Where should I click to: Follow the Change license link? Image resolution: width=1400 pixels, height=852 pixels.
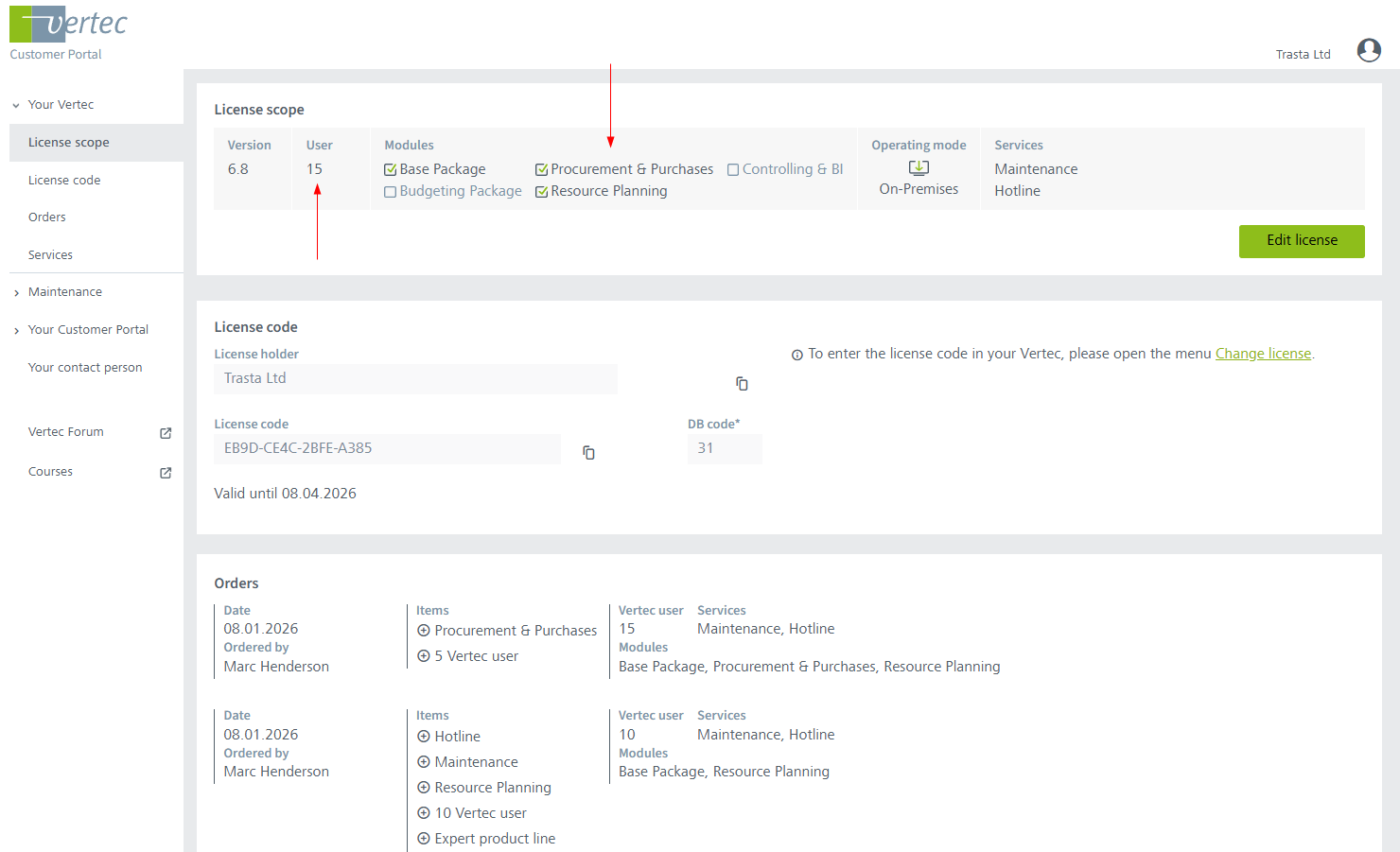[1263, 354]
